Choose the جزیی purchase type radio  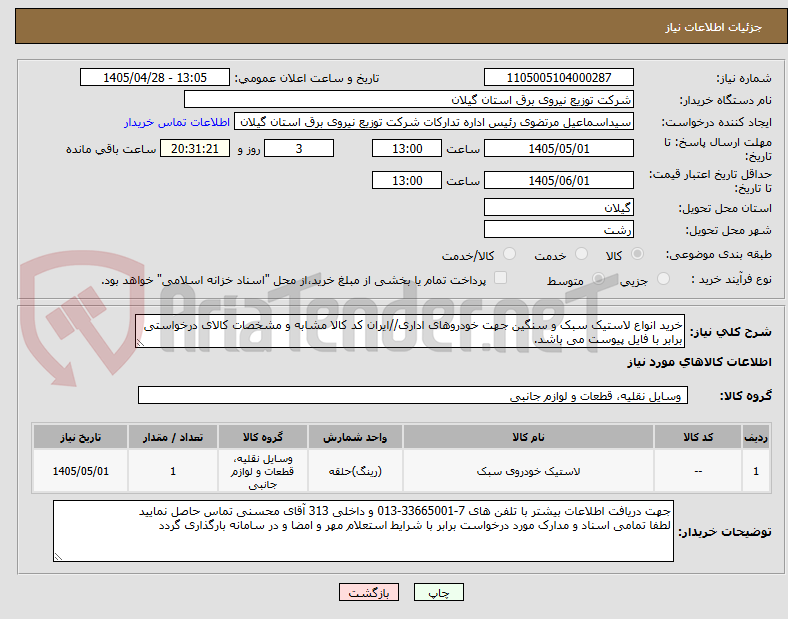click(663, 278)
